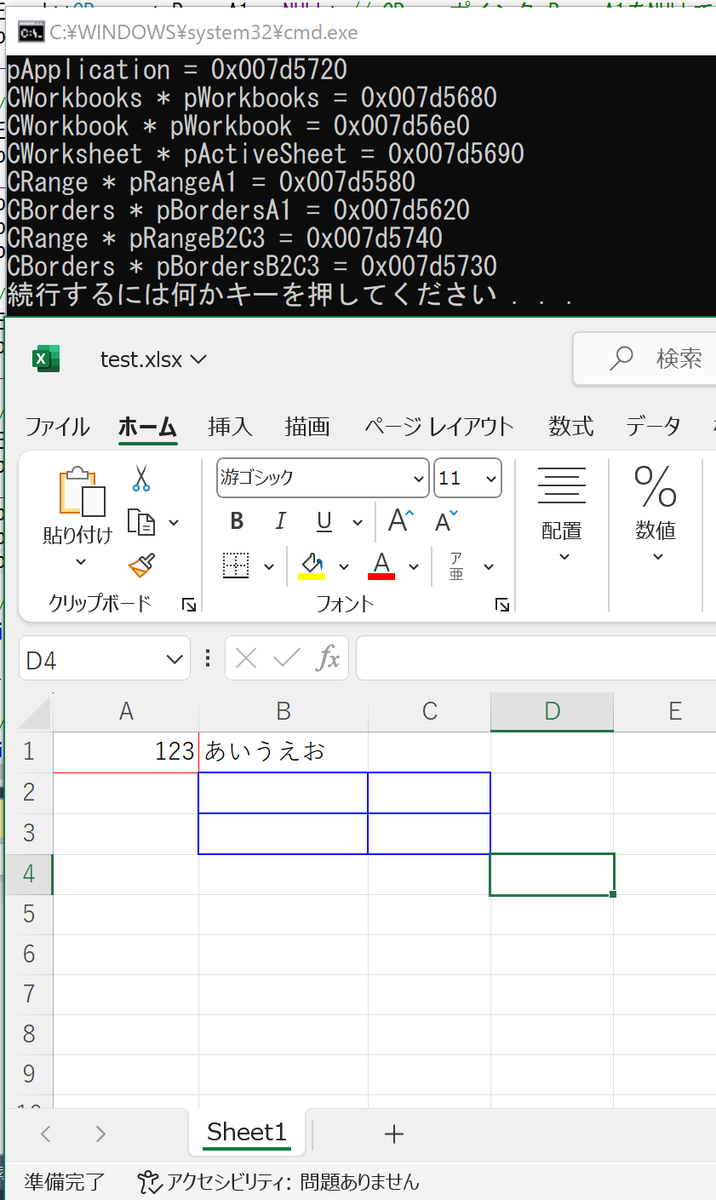Increase font size with larger A

402,520
